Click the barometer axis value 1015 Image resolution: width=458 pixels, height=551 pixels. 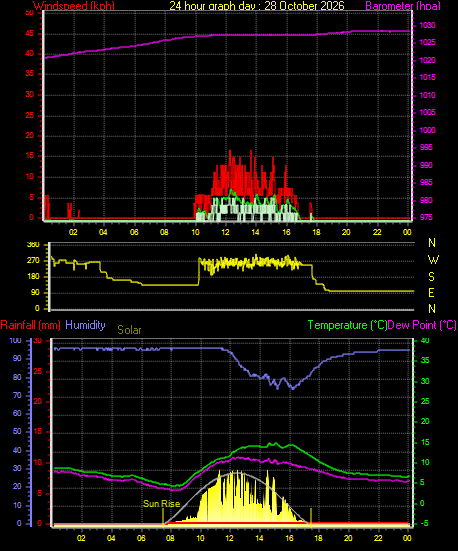pos(427,77)
